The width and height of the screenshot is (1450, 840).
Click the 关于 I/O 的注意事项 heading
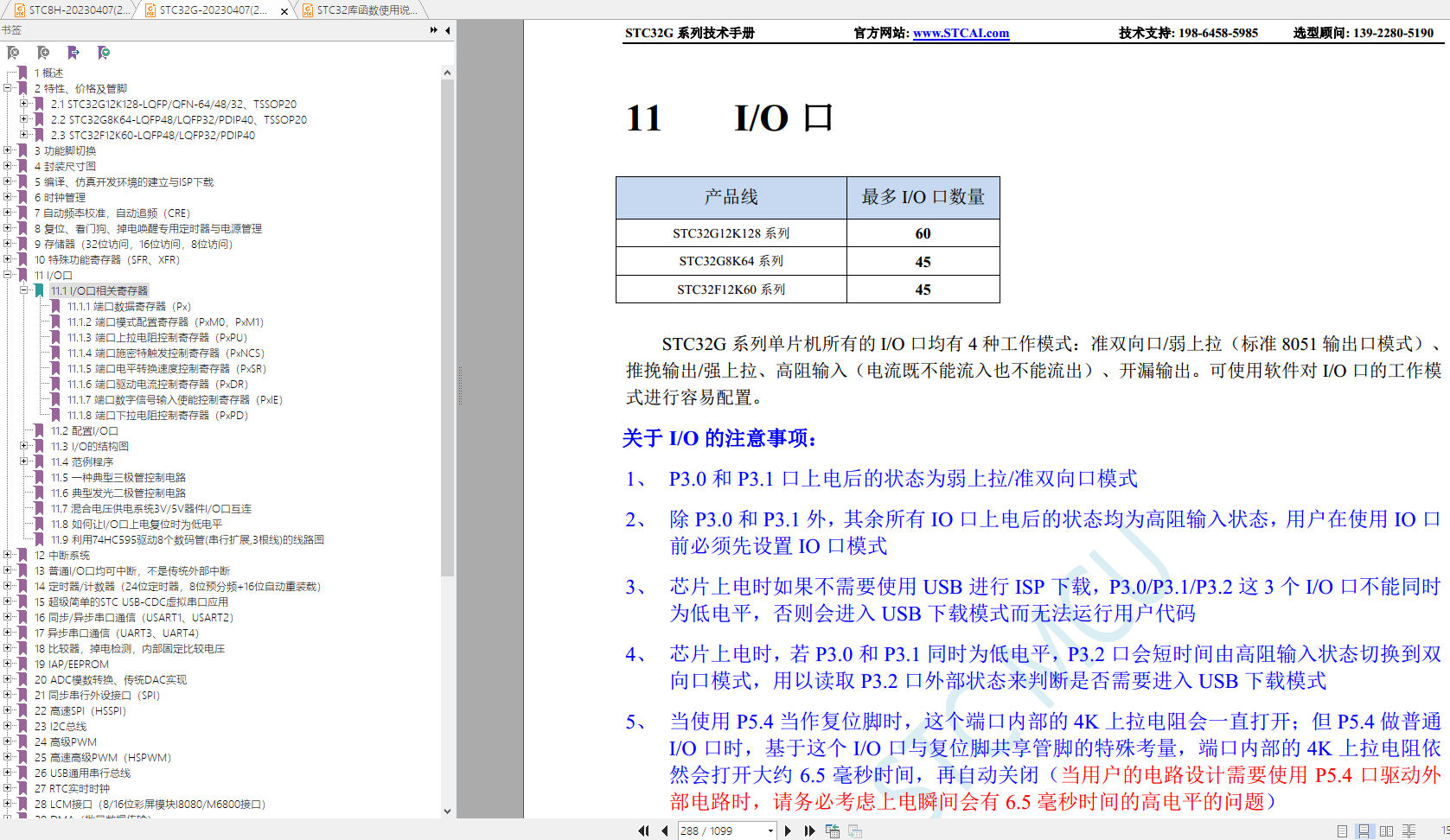click(x=719, y=438)
